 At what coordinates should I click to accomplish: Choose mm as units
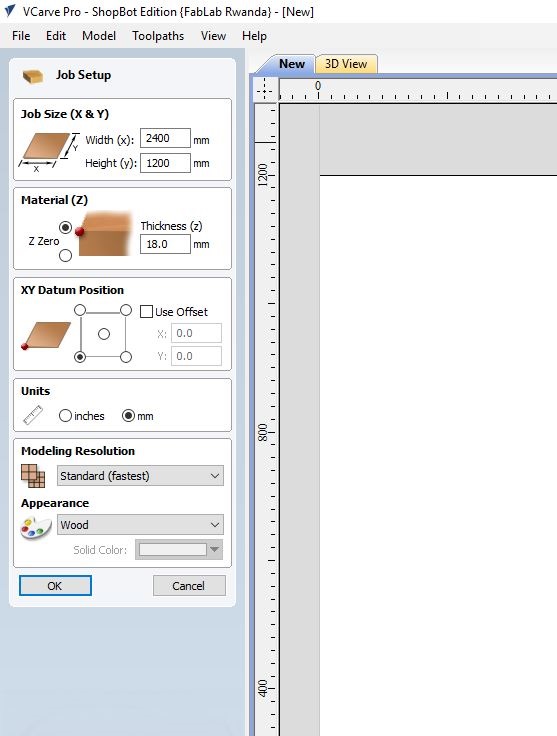tap(128, 415)
